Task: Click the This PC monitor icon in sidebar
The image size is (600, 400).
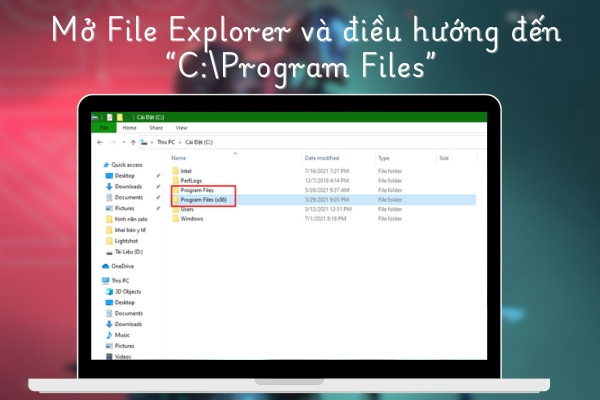Action: 106,281
